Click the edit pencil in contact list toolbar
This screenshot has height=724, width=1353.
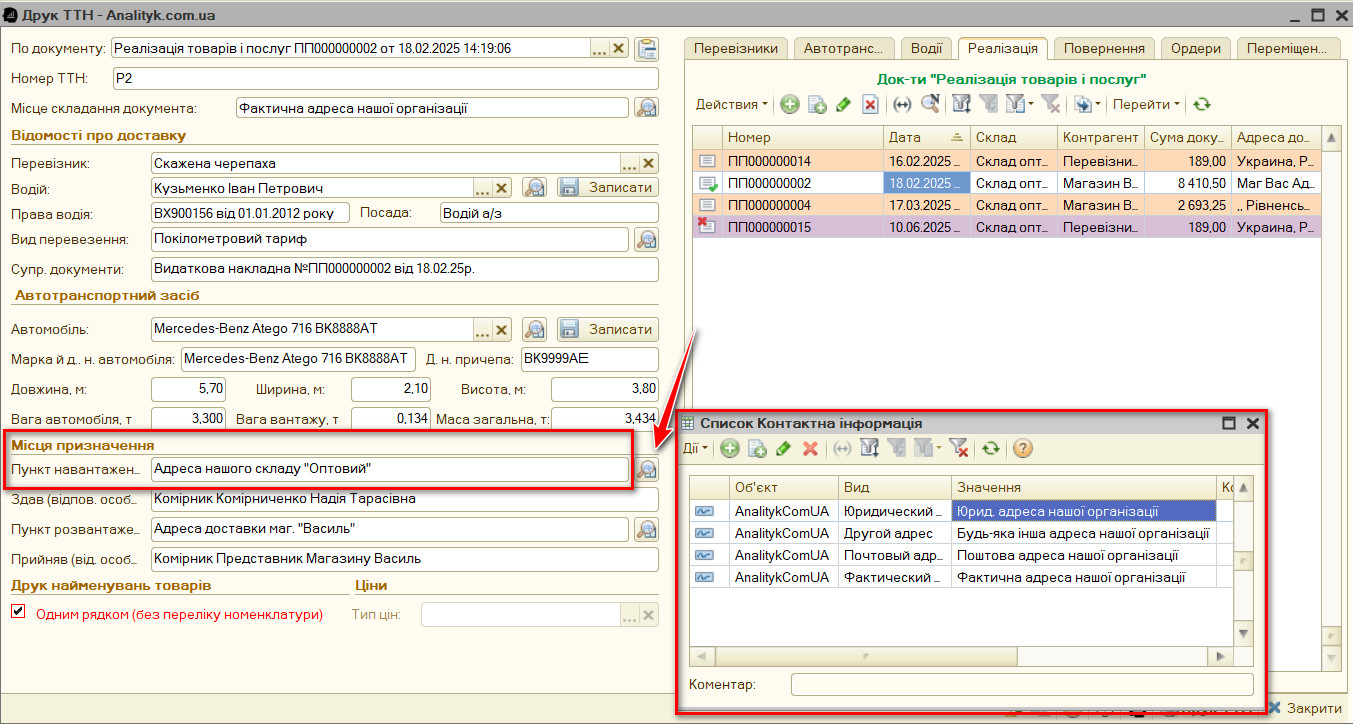pyautogui.click(x=783, y=449)
